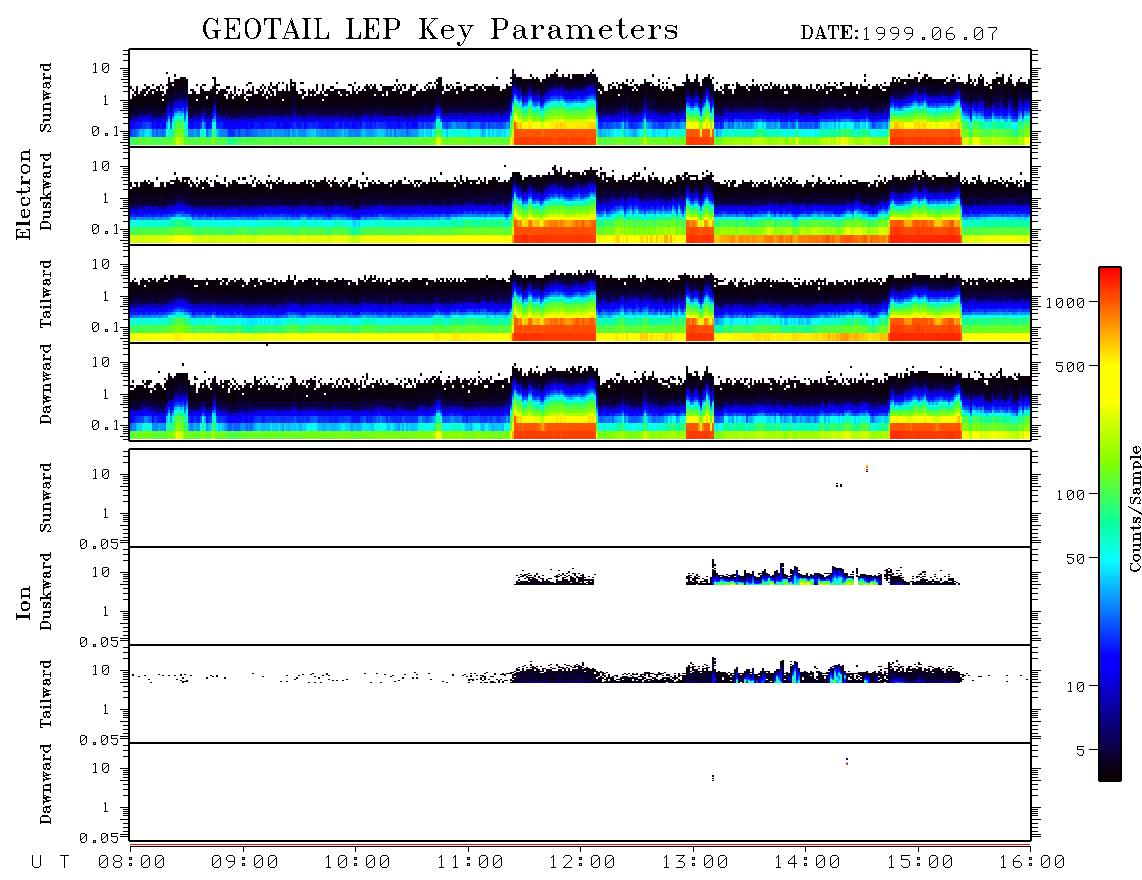The height and width of the screenshot is (880, 1142).
Task: Click the "1" tick of Ion Tailward axis
Action: [x=106, y=710]
